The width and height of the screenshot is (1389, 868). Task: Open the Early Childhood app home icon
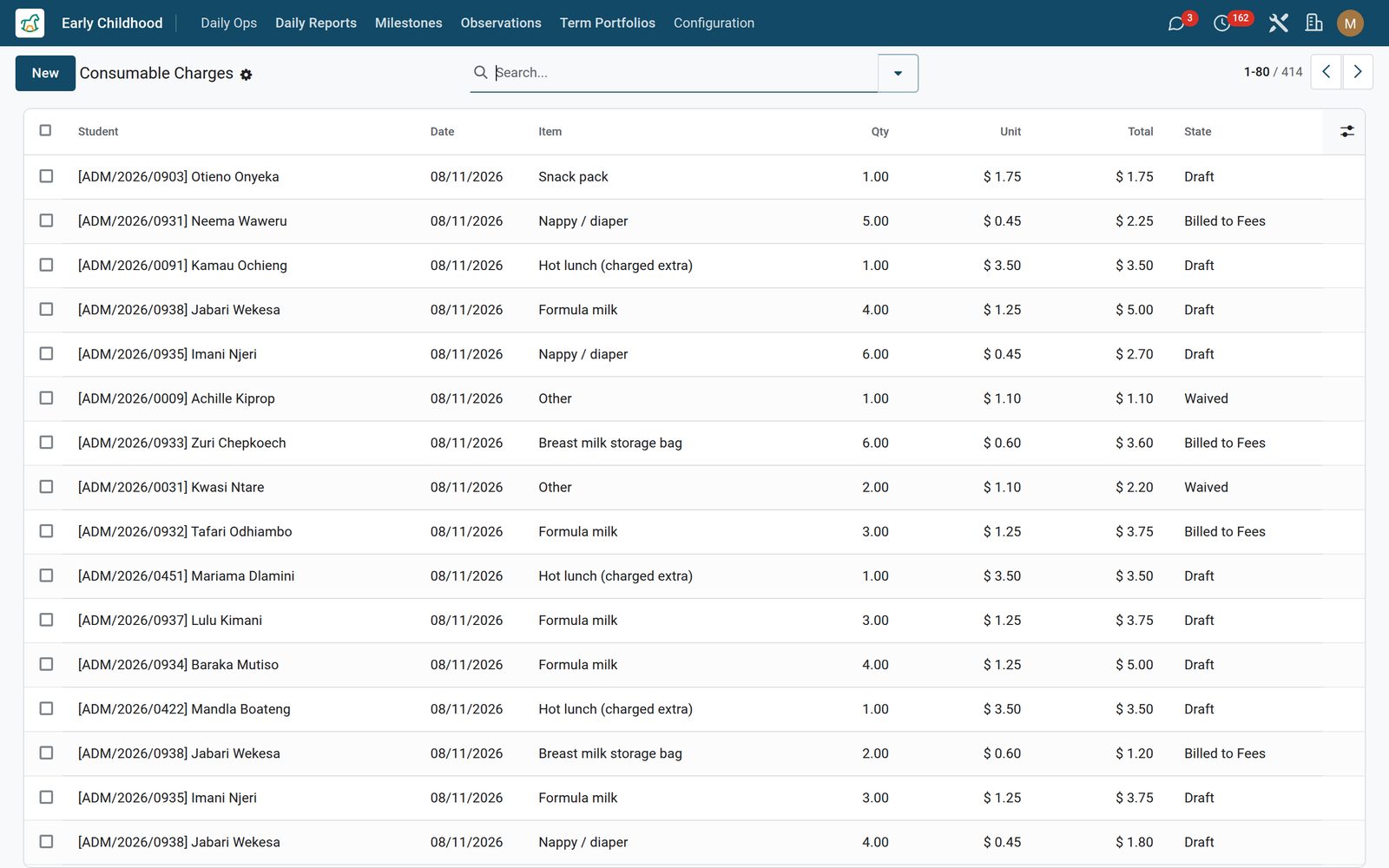pos(30,23)
